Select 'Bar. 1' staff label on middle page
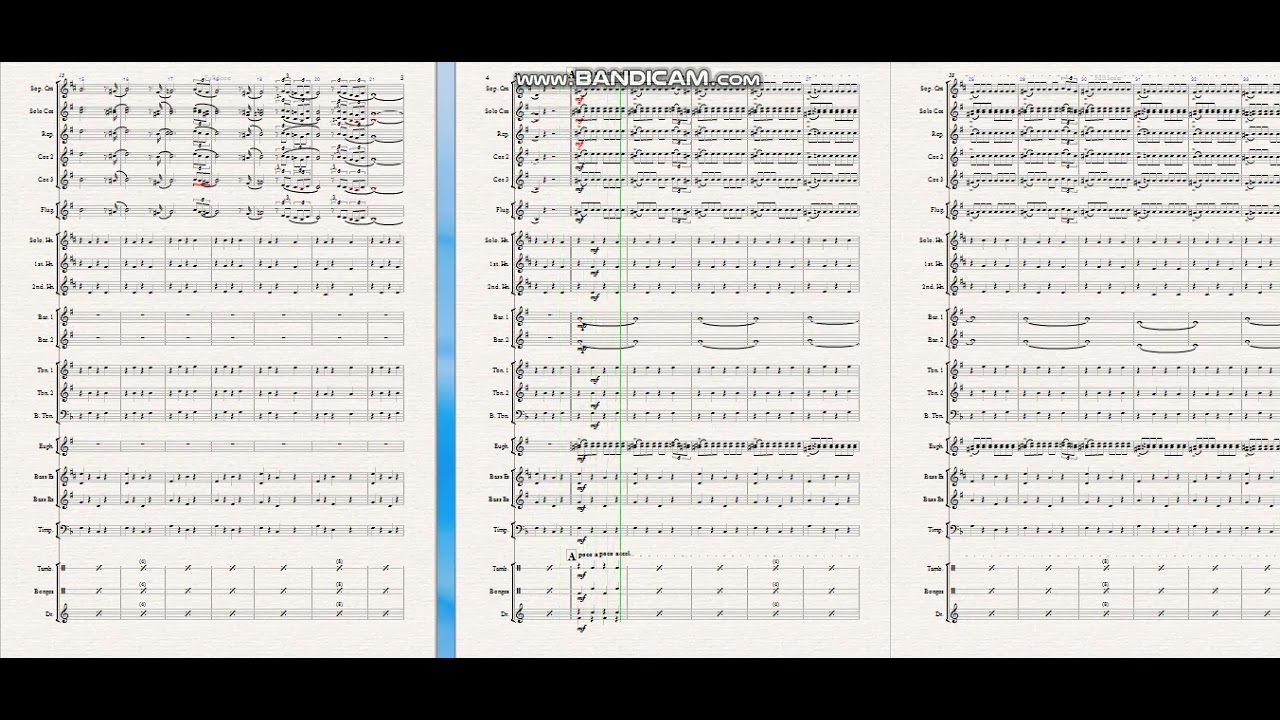 pos(501,317)
